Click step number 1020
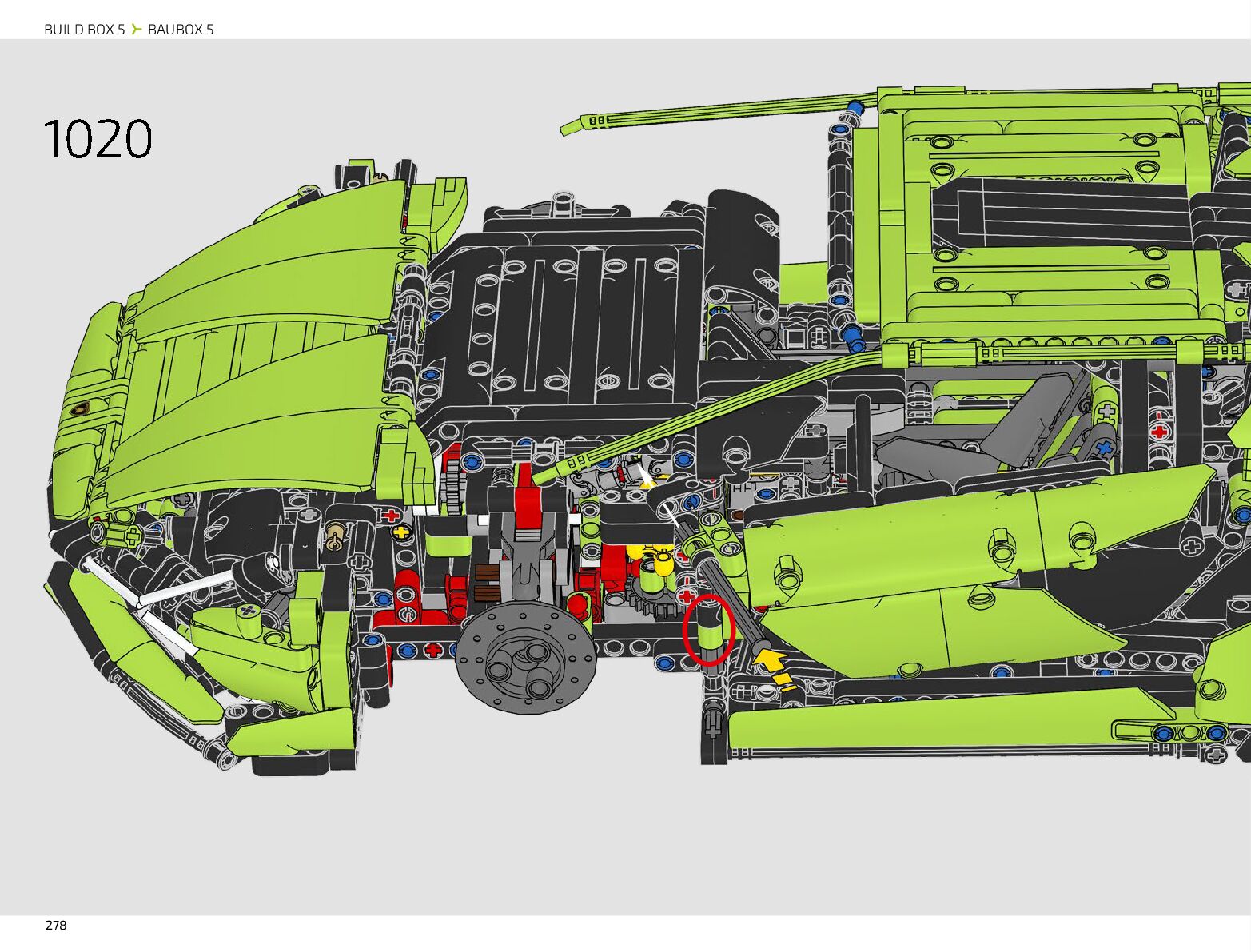Viewport: 1251px width, 952px height. click(x=98, y=139)
